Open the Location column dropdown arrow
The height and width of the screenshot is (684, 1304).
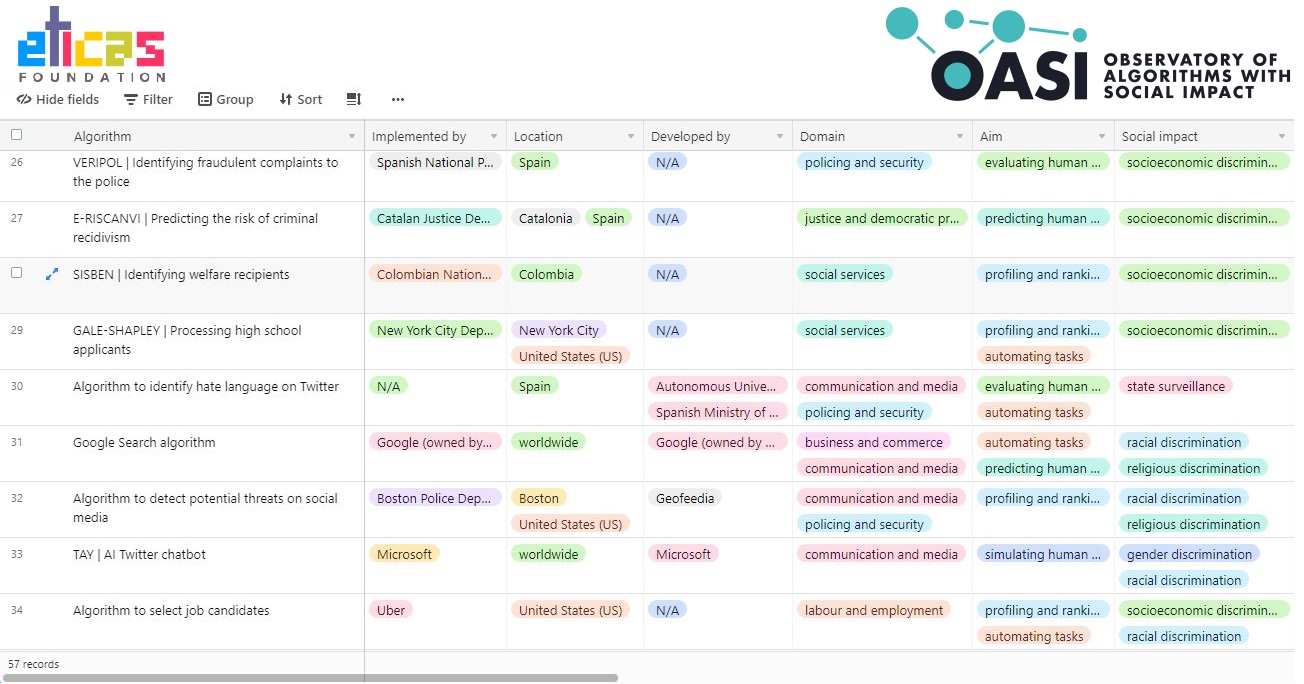pos(631,136)
